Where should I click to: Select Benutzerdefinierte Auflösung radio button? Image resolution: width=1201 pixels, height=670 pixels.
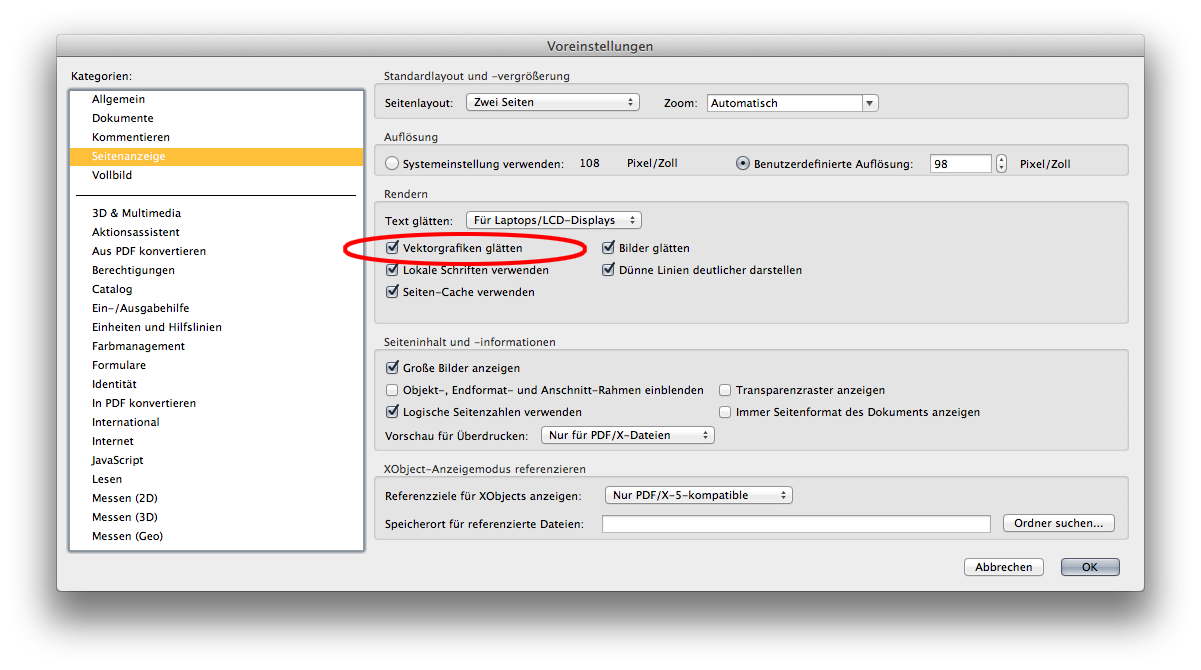743,163
